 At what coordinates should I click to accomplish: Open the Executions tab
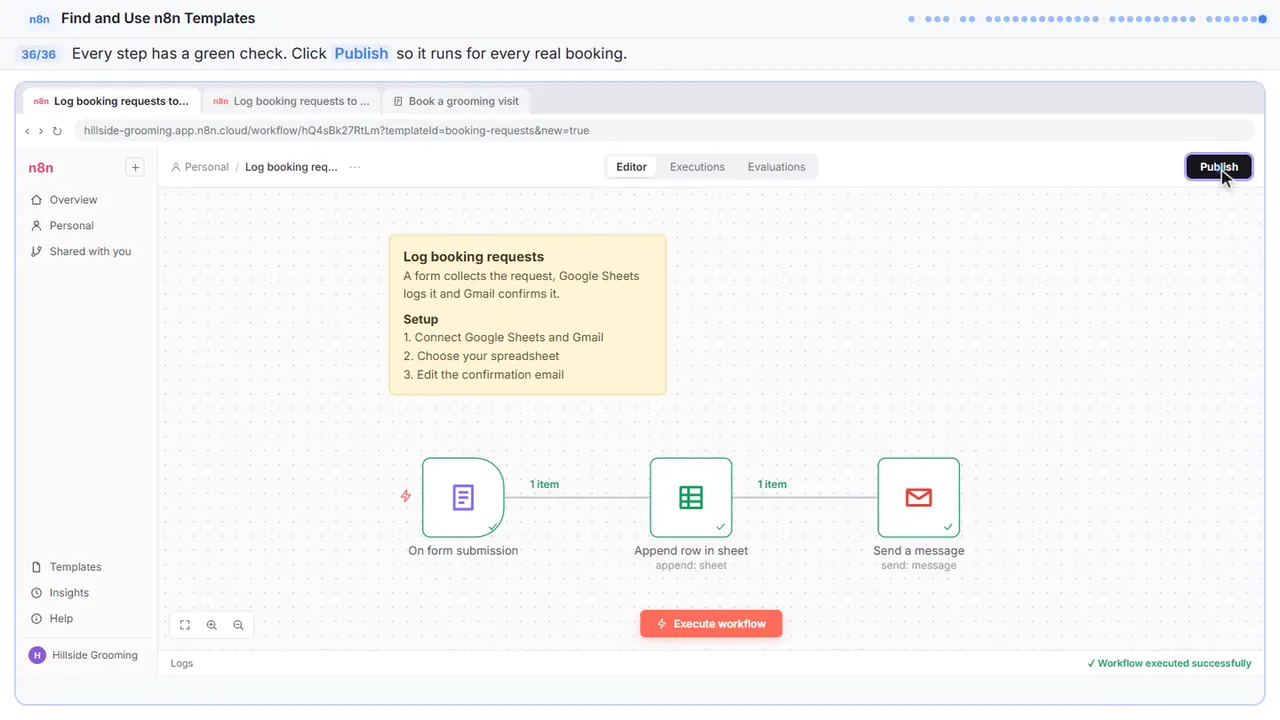click(x=697, y=167)
